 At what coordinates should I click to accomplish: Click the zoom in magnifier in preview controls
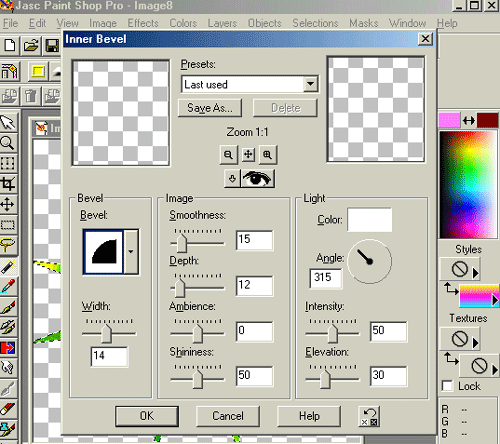coord(267,155)
